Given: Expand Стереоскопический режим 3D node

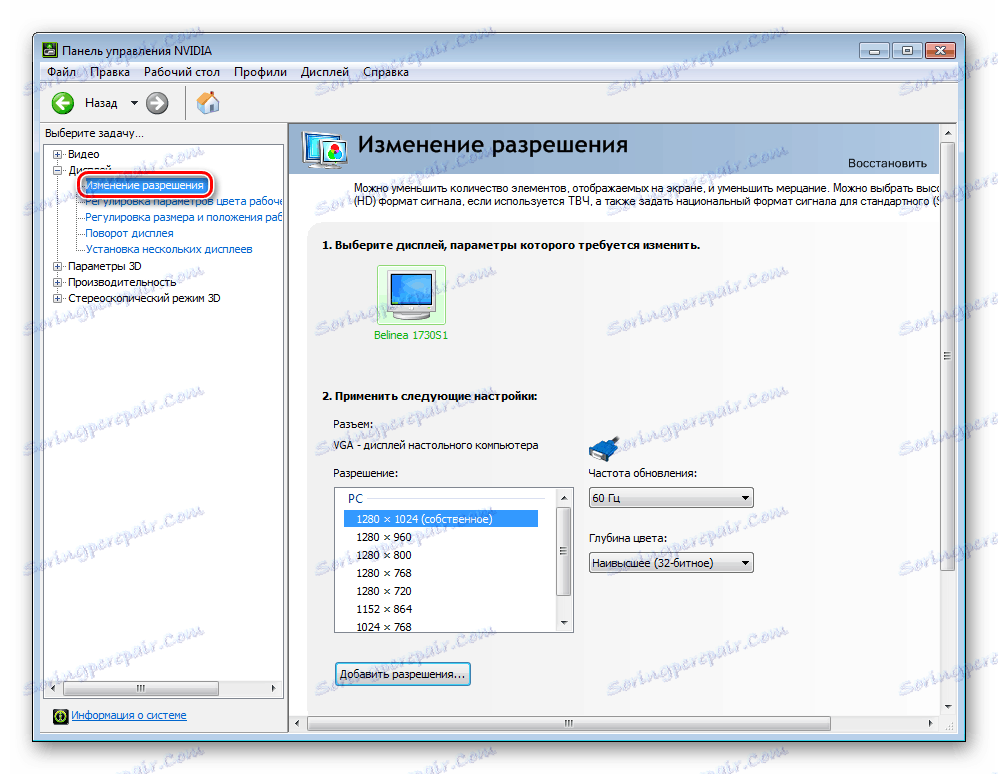Looking at the screenshot, I should [x=57, y=298].
